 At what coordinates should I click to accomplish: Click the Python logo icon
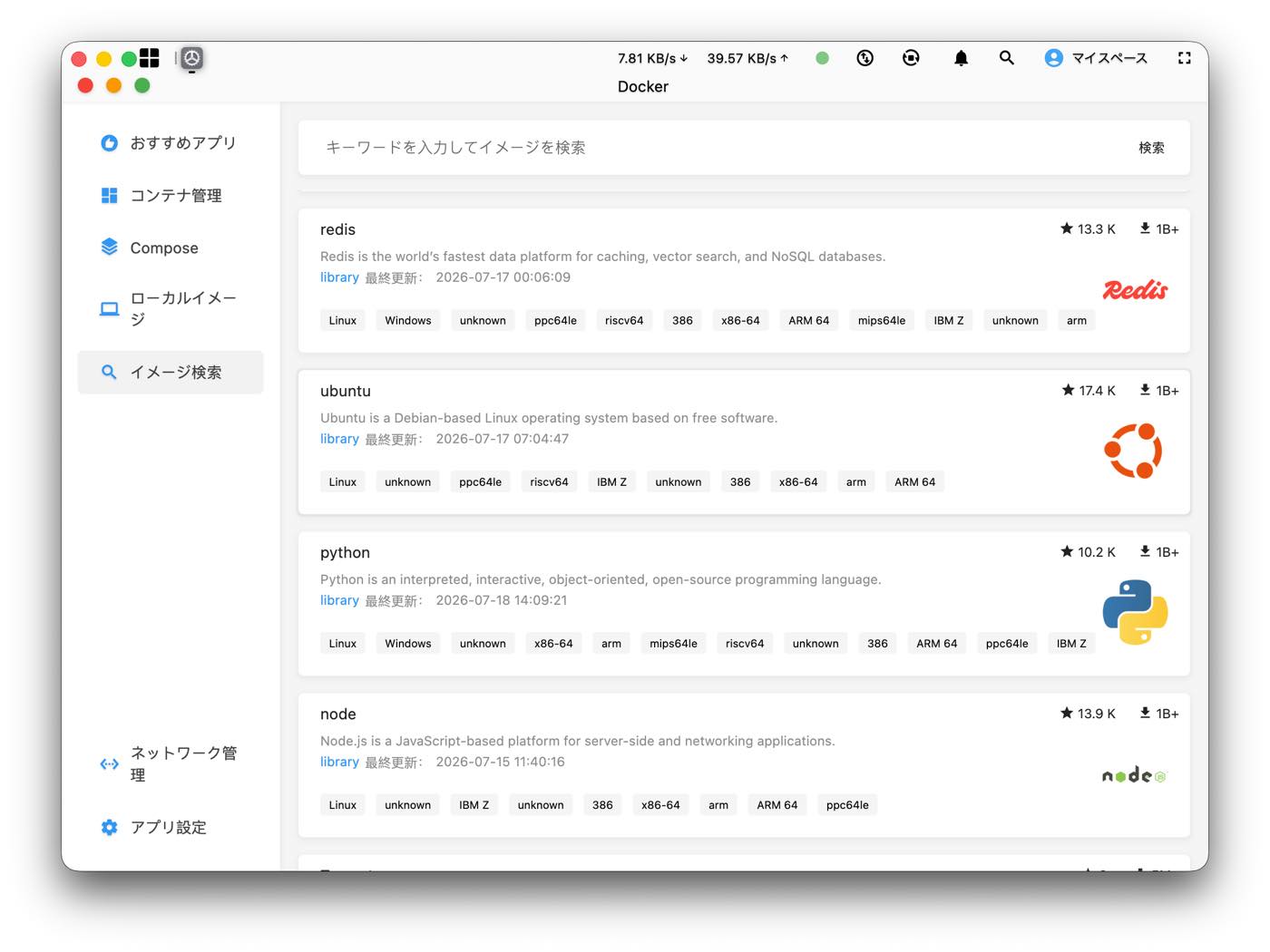pyautogui.click(x=1135, y=613)
